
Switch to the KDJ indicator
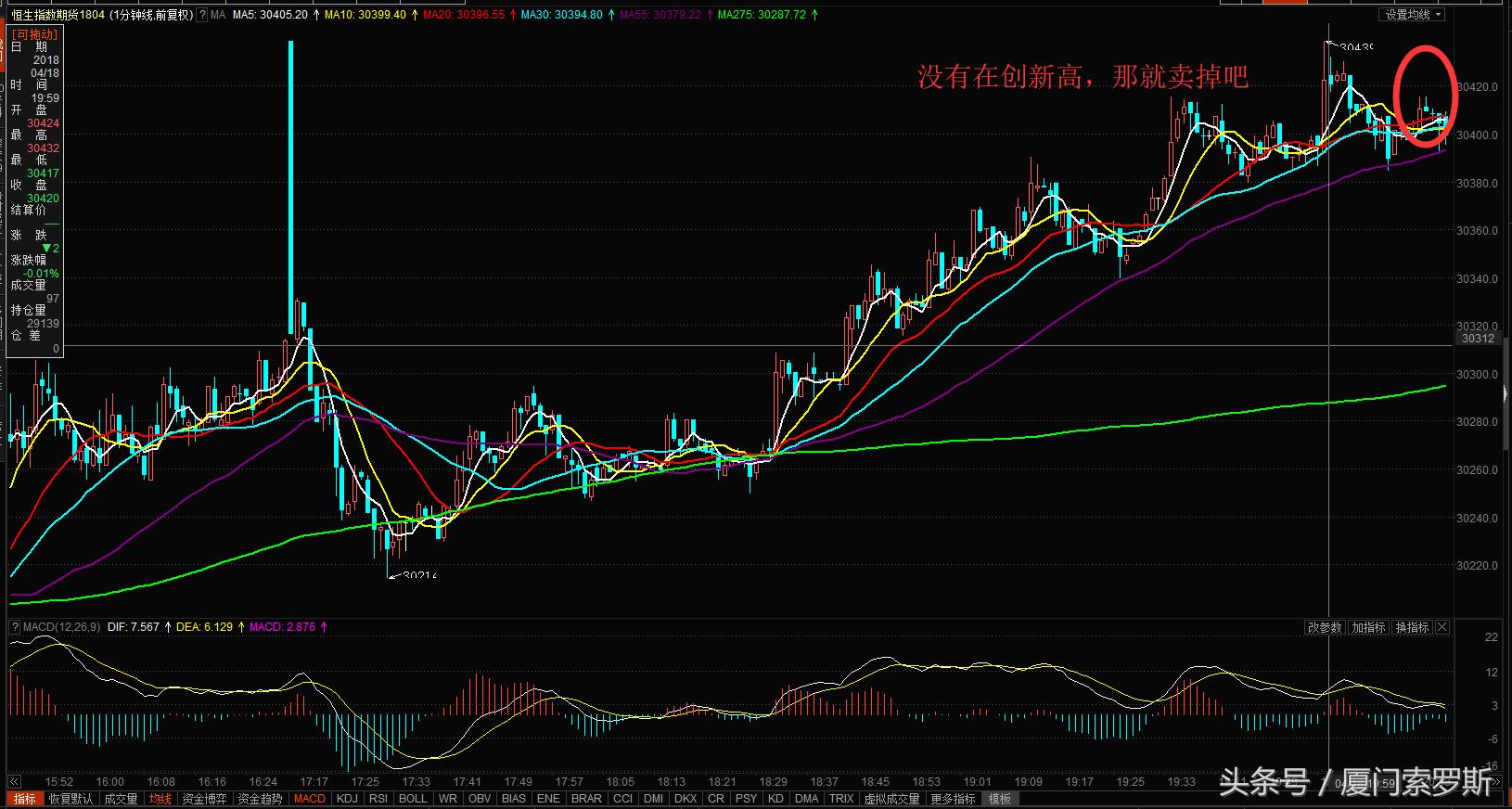[x=347, y=799]
